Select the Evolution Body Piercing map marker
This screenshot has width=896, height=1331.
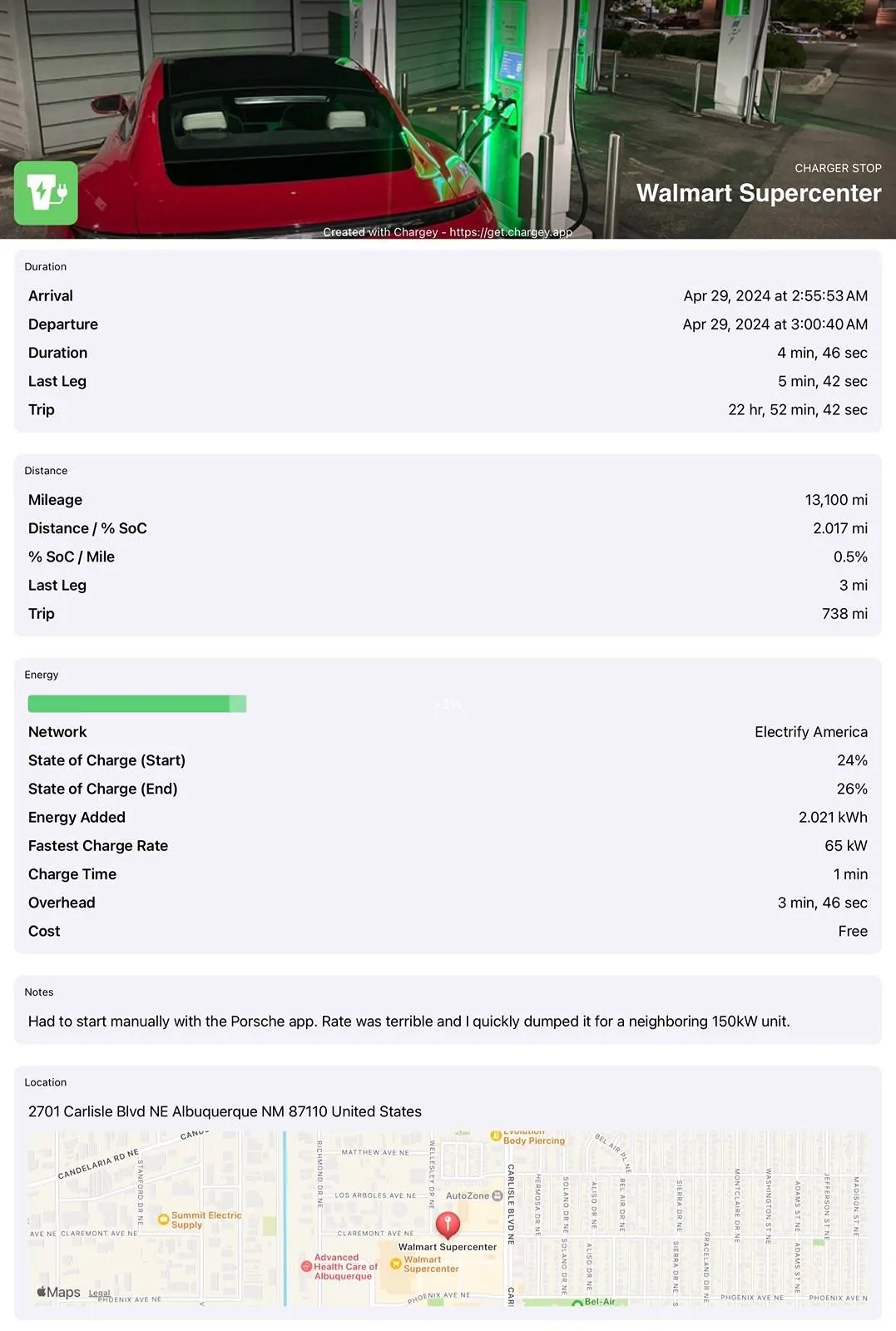pyautogui.click(x=496, y=1136)
